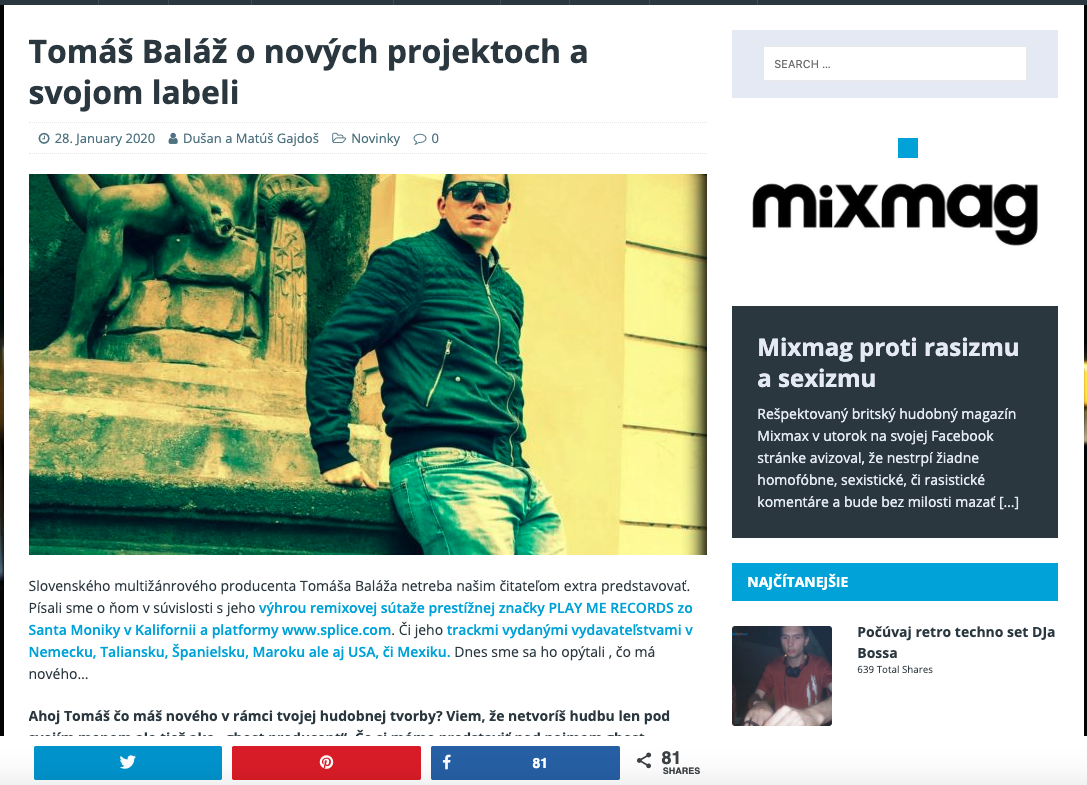Share on Facebook button showing 81
1087x785 pixels.
pos(525,763)
